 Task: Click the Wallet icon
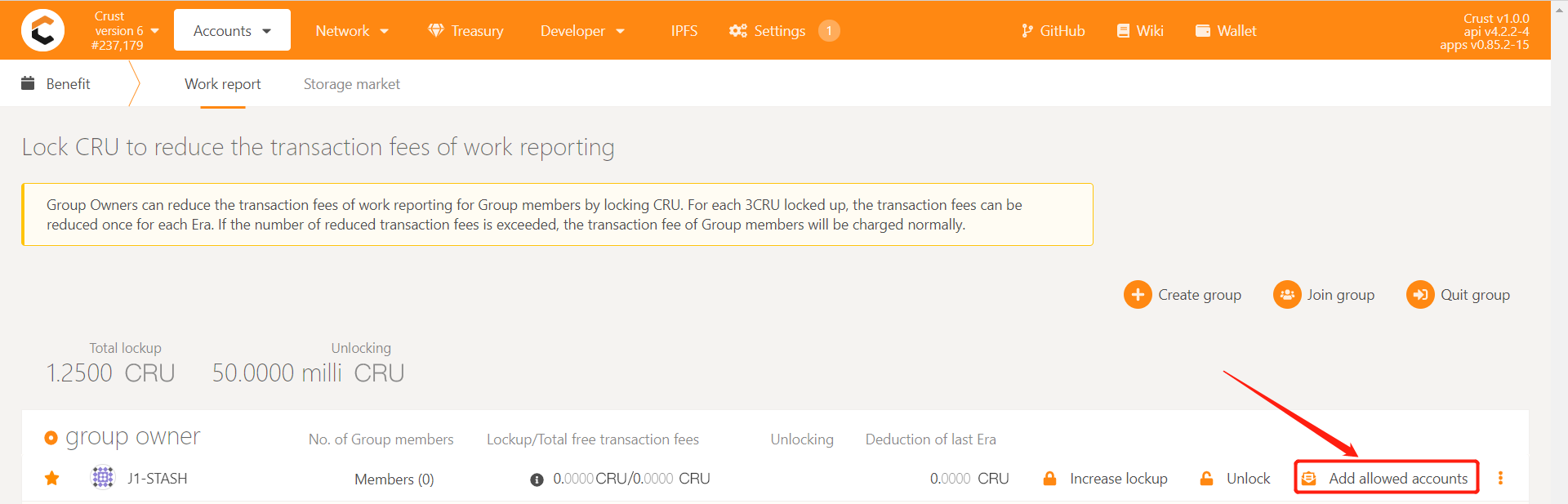point(1203,30)
